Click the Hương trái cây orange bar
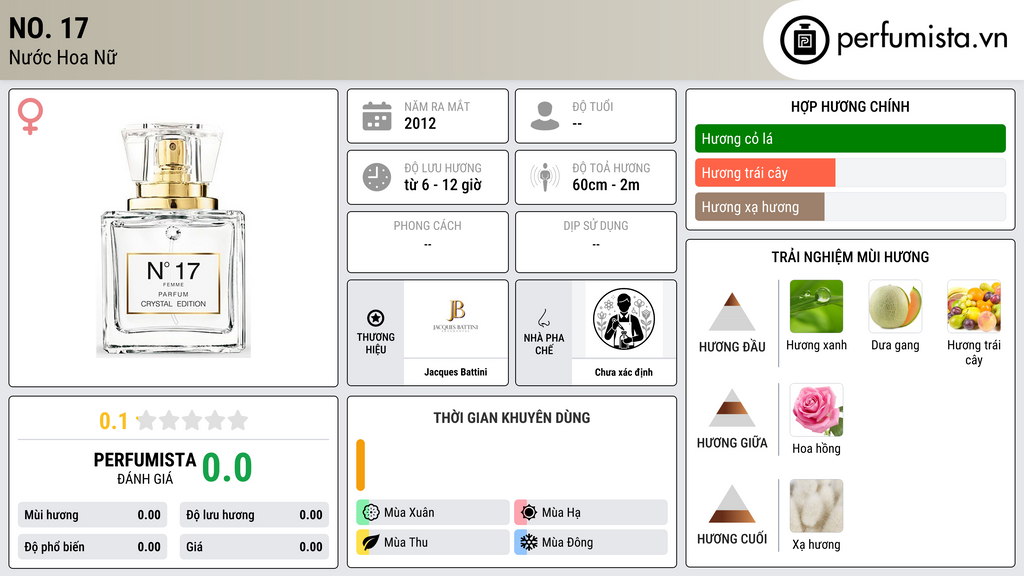Viewport: 1024px width, 576px height. pyautogui.click(x=765, y=172)
